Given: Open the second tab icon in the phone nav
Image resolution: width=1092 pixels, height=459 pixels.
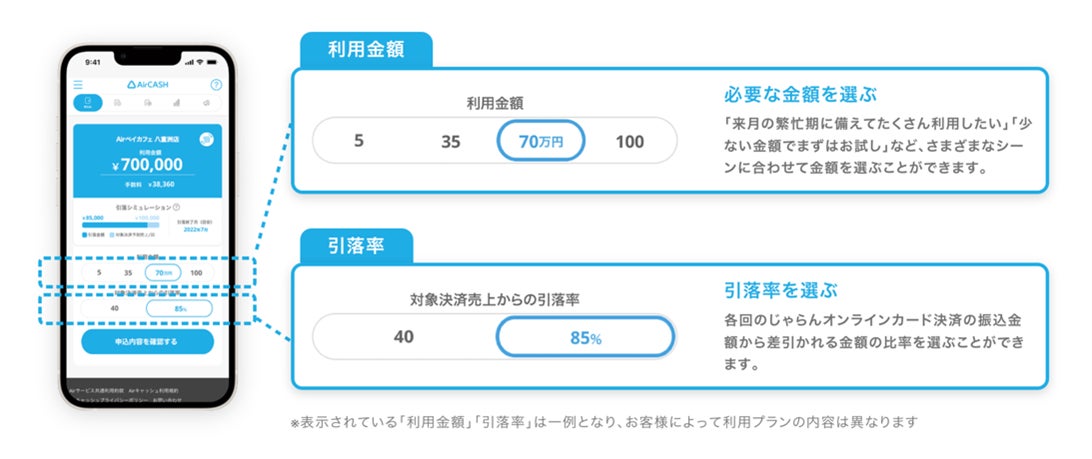Looking at the screenshot, I should [118, 102].
